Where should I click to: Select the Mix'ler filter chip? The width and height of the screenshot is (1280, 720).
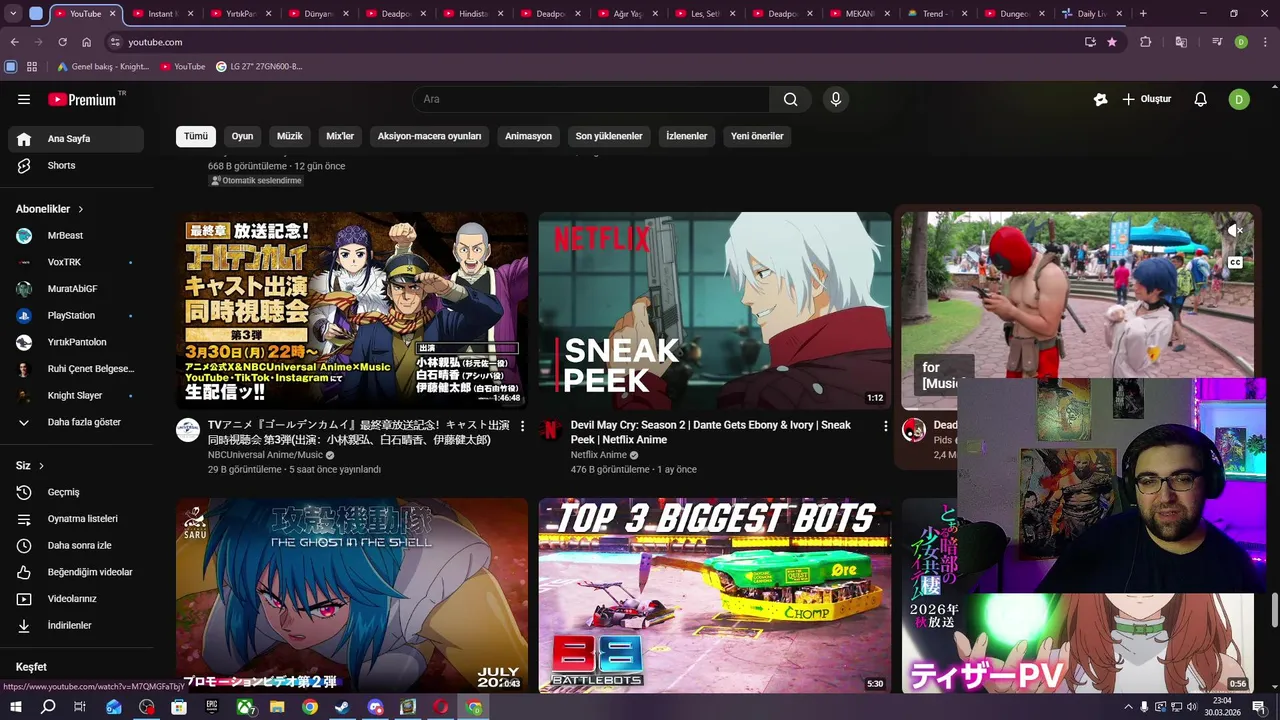click(x=340, y=136)
